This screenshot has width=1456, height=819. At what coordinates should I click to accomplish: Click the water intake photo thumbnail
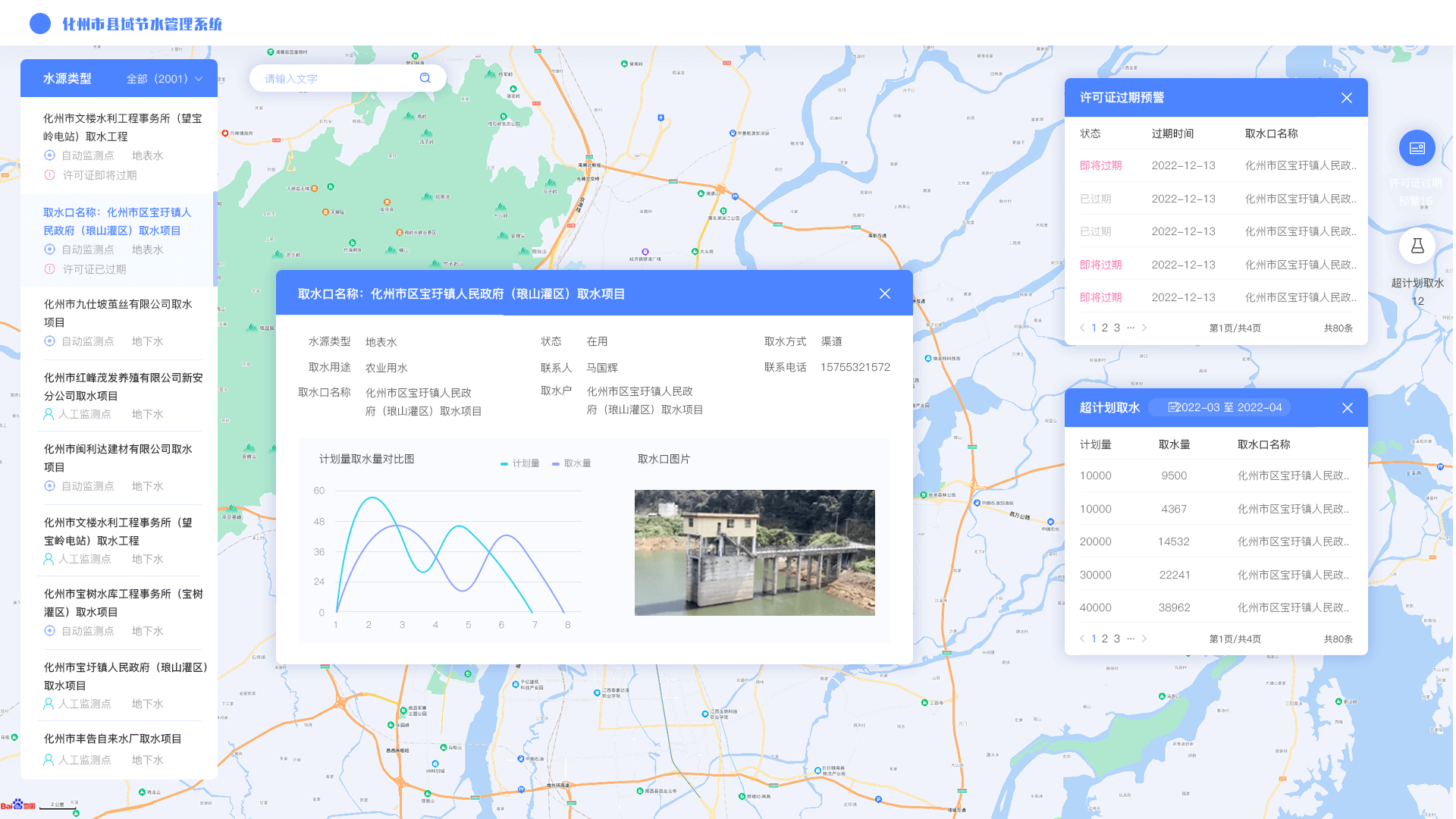click(x=755, y=552)
